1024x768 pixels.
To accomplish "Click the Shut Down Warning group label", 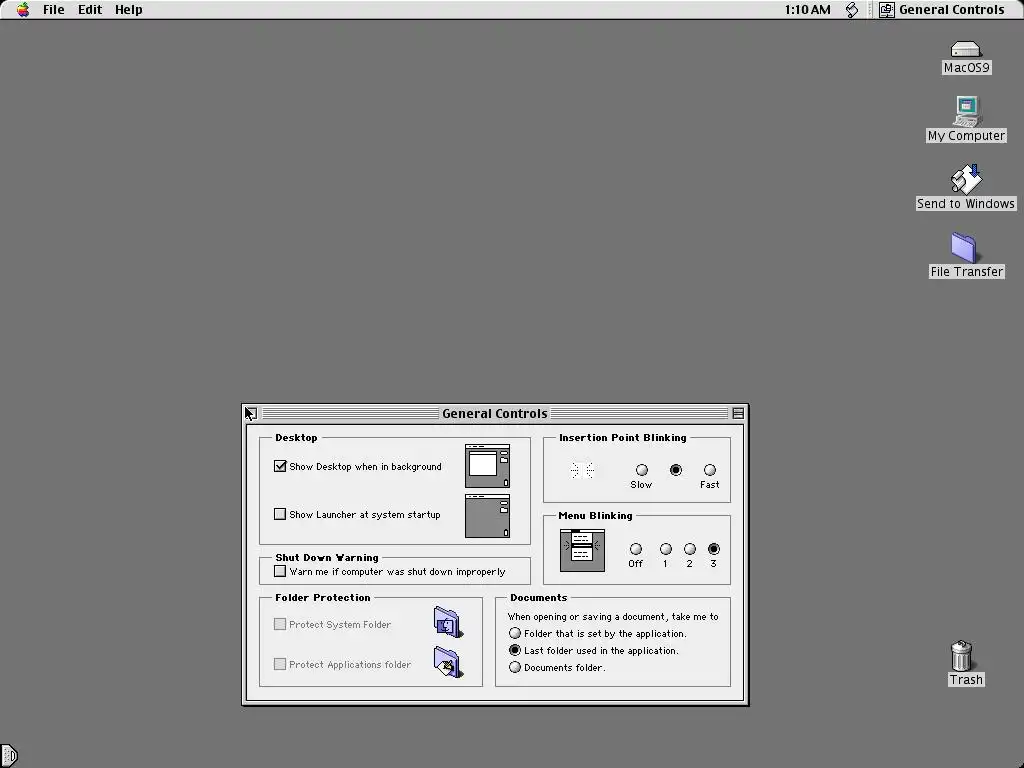I will (327, 557).
